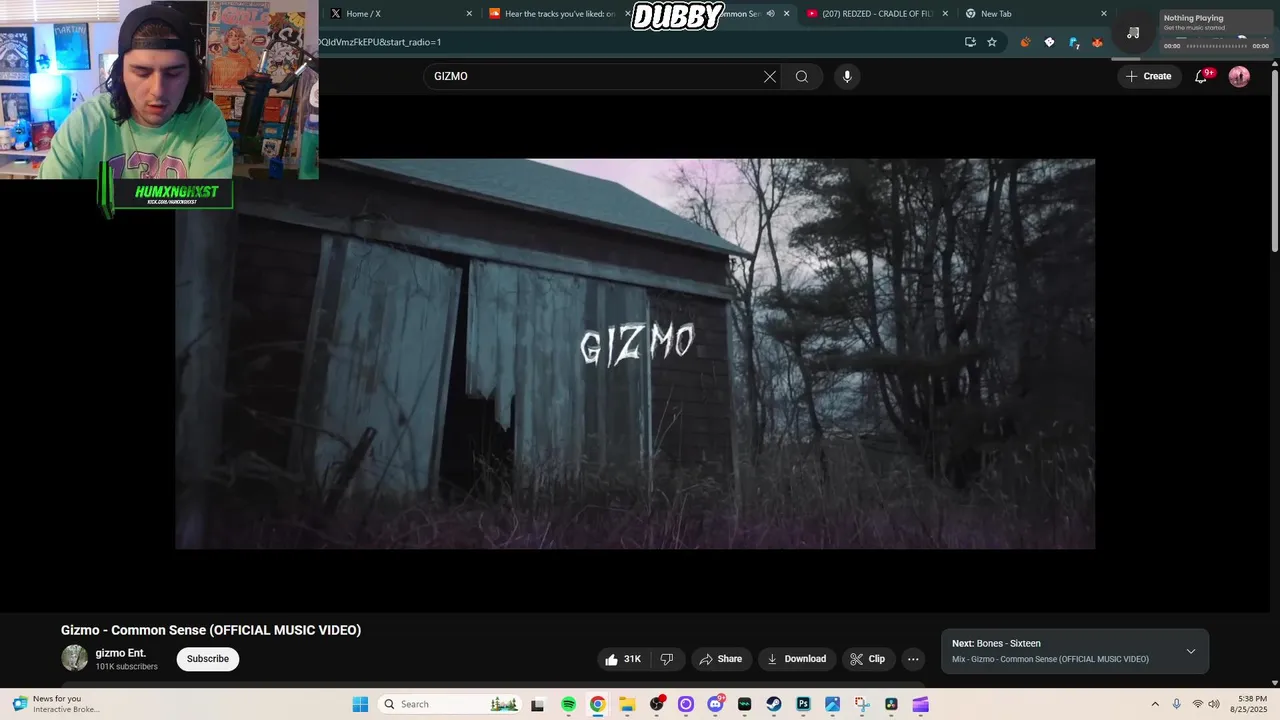Click the browser address bar URL
The height and width of the screenshot is (720, 1280).
tap(380, 42)
